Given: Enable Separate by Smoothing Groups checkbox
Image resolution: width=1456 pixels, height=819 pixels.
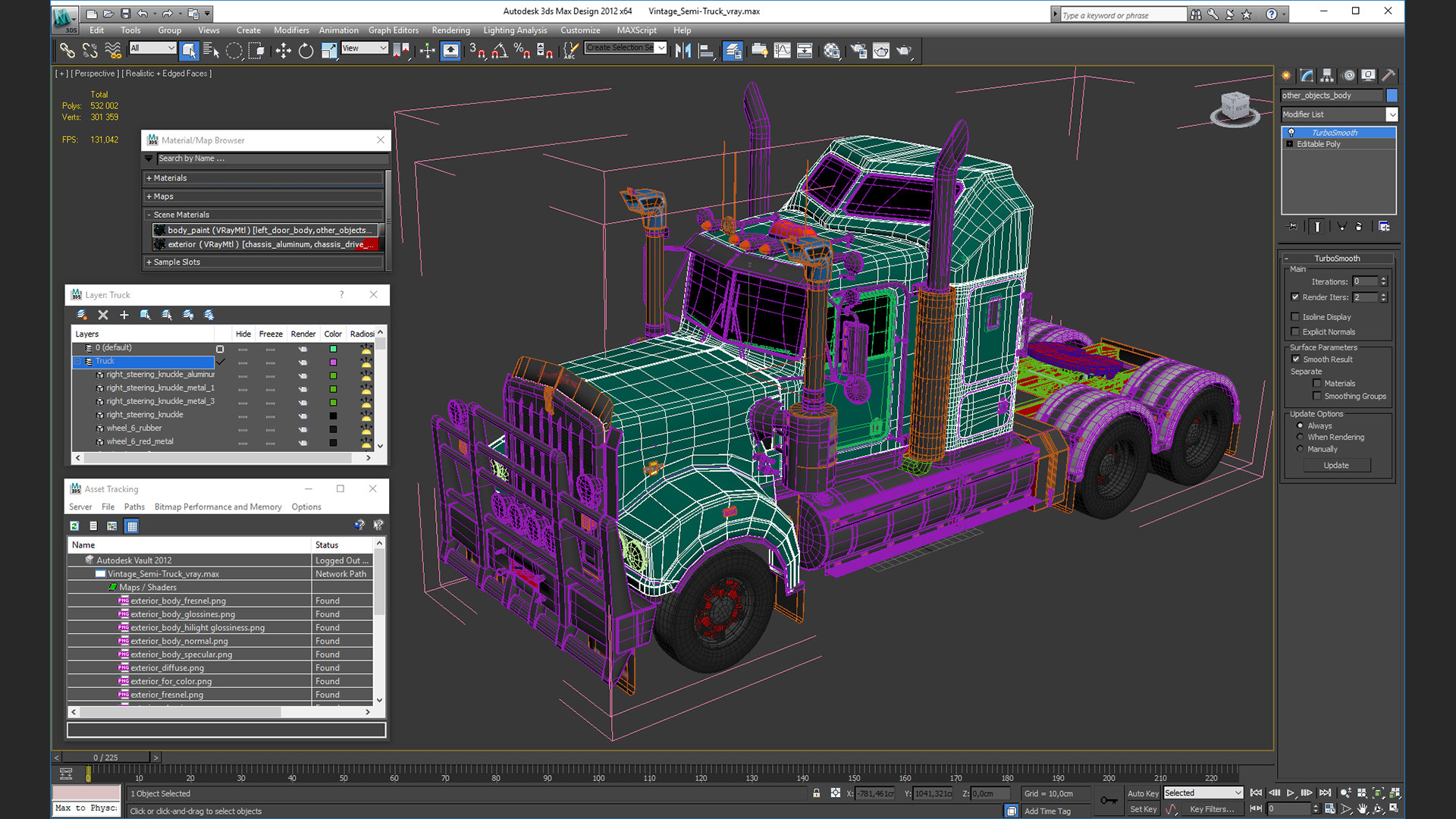Looking at the screenshot, I should [x=1317, y=396].
